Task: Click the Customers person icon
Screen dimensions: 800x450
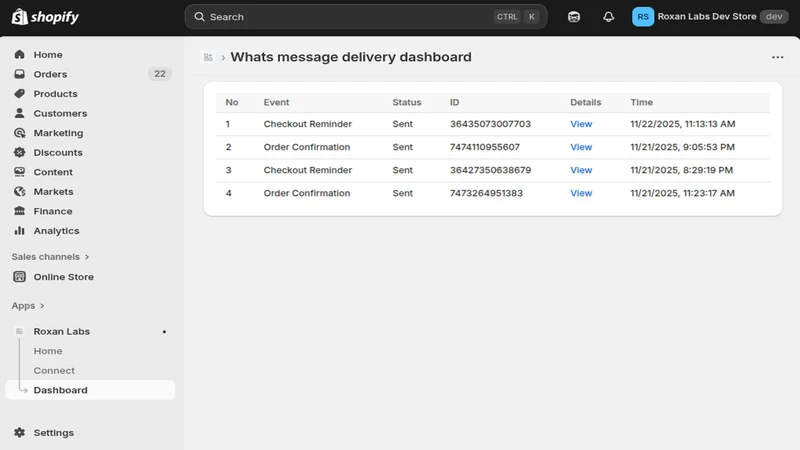Action: coord(19,113)
